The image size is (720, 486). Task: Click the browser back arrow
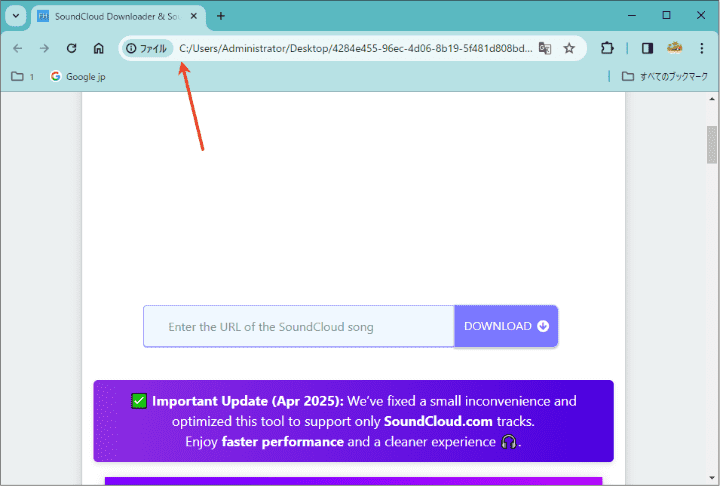[17, 48]
